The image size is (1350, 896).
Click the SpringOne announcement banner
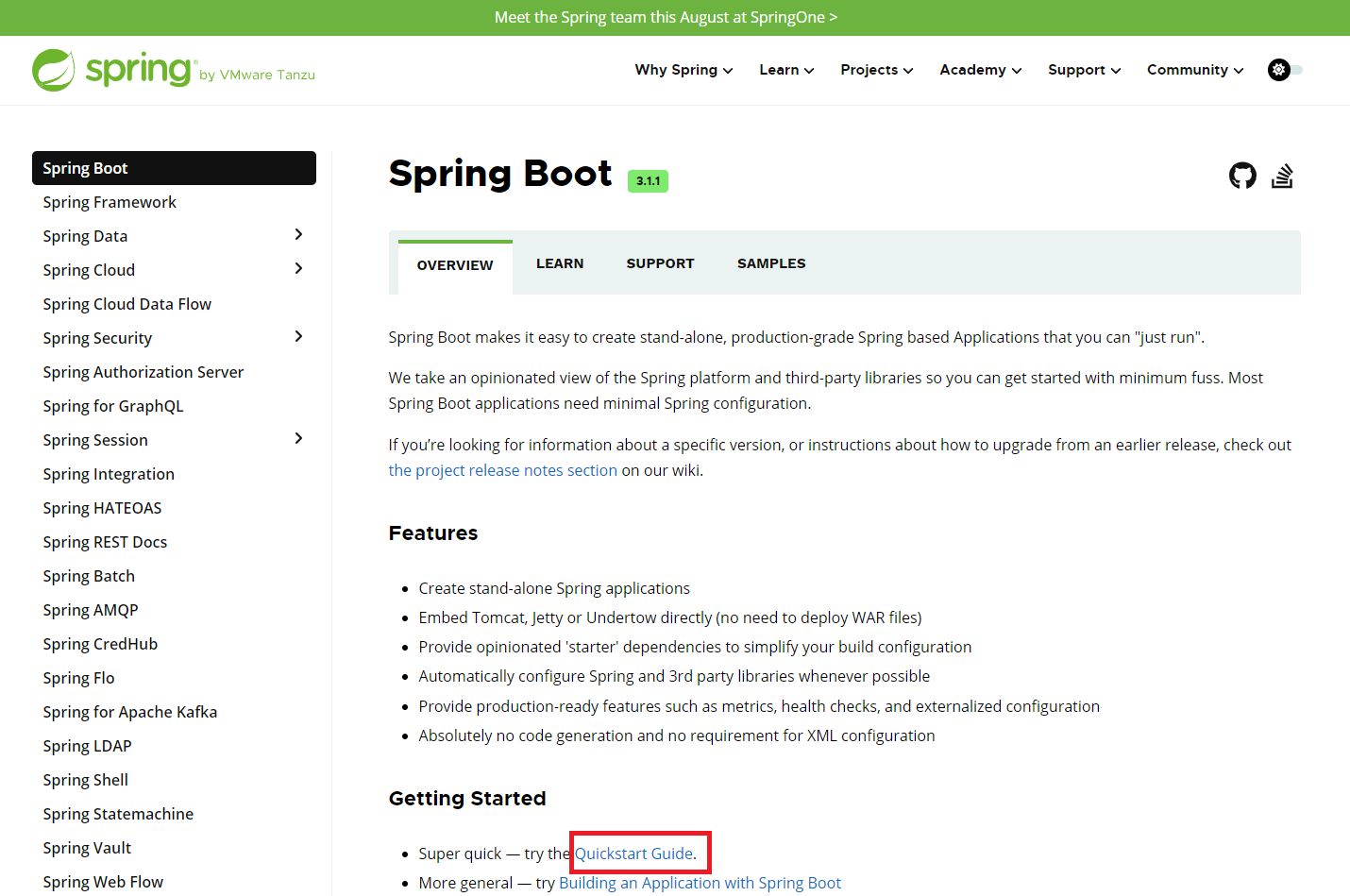click(x=666, y=18)
